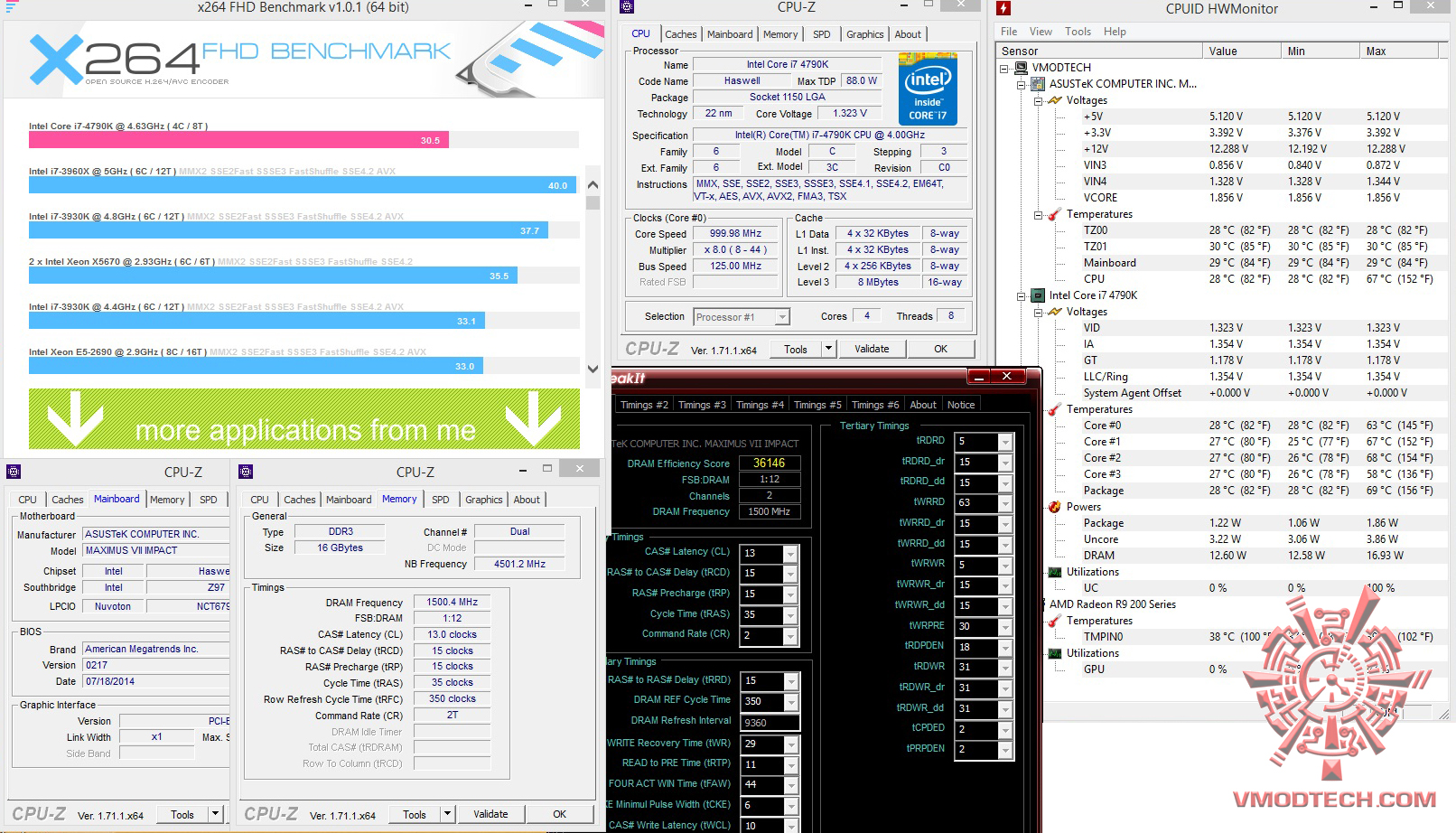
Task: Click the thermometer icon above TMPIN0
Action: point(1054,621)
